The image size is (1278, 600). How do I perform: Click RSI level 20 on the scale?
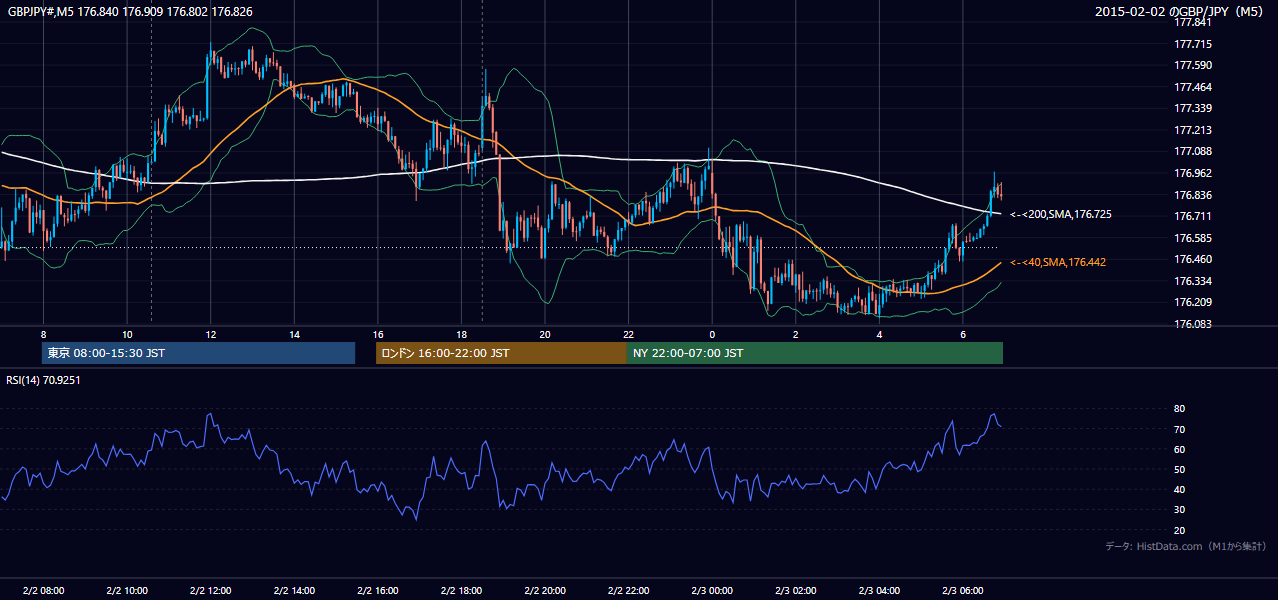click(x=1179, y=530)
